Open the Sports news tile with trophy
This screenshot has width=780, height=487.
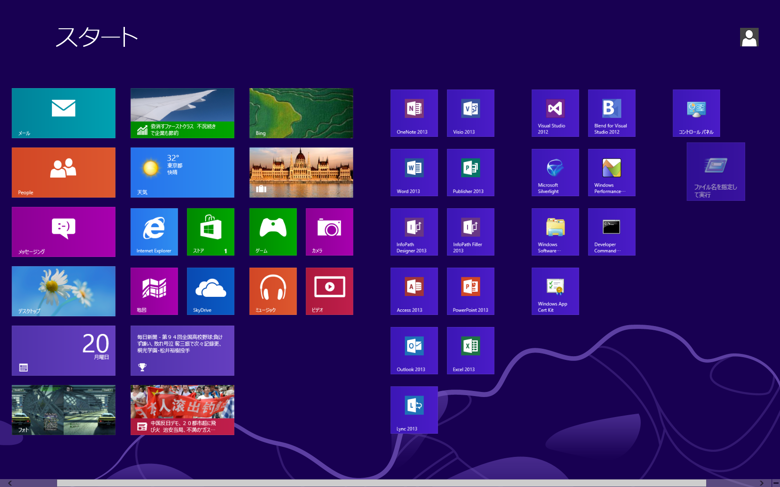(183, 351)
